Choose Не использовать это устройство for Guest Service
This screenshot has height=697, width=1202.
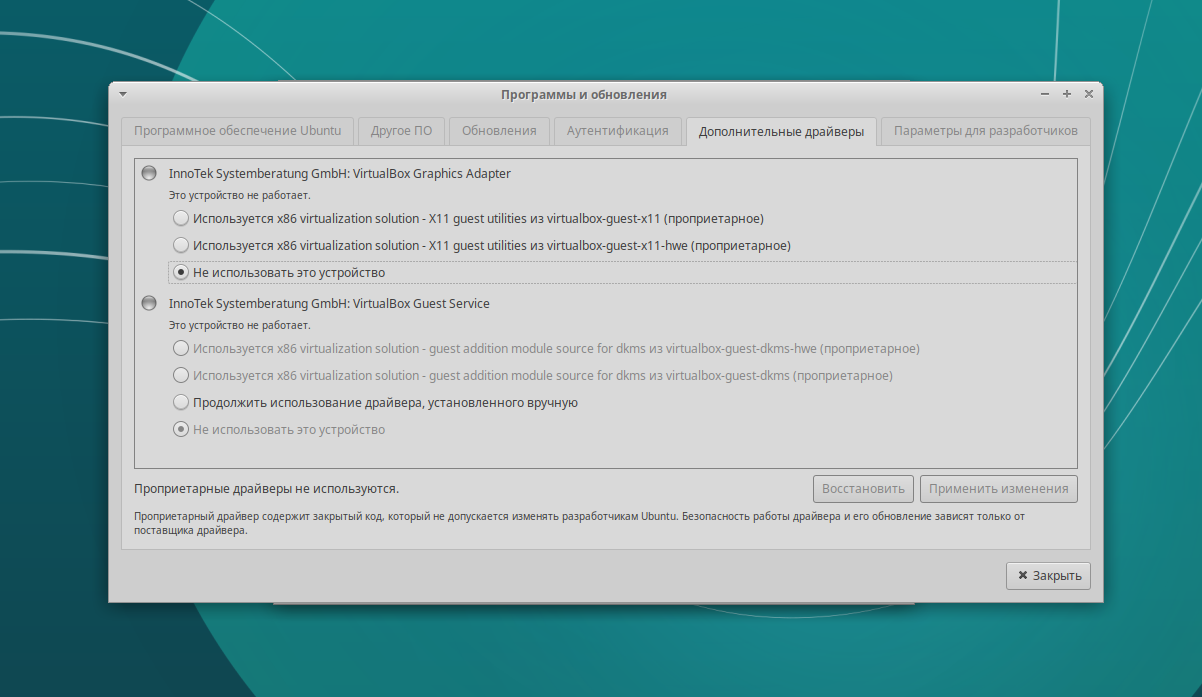click(x=279, y=430)
